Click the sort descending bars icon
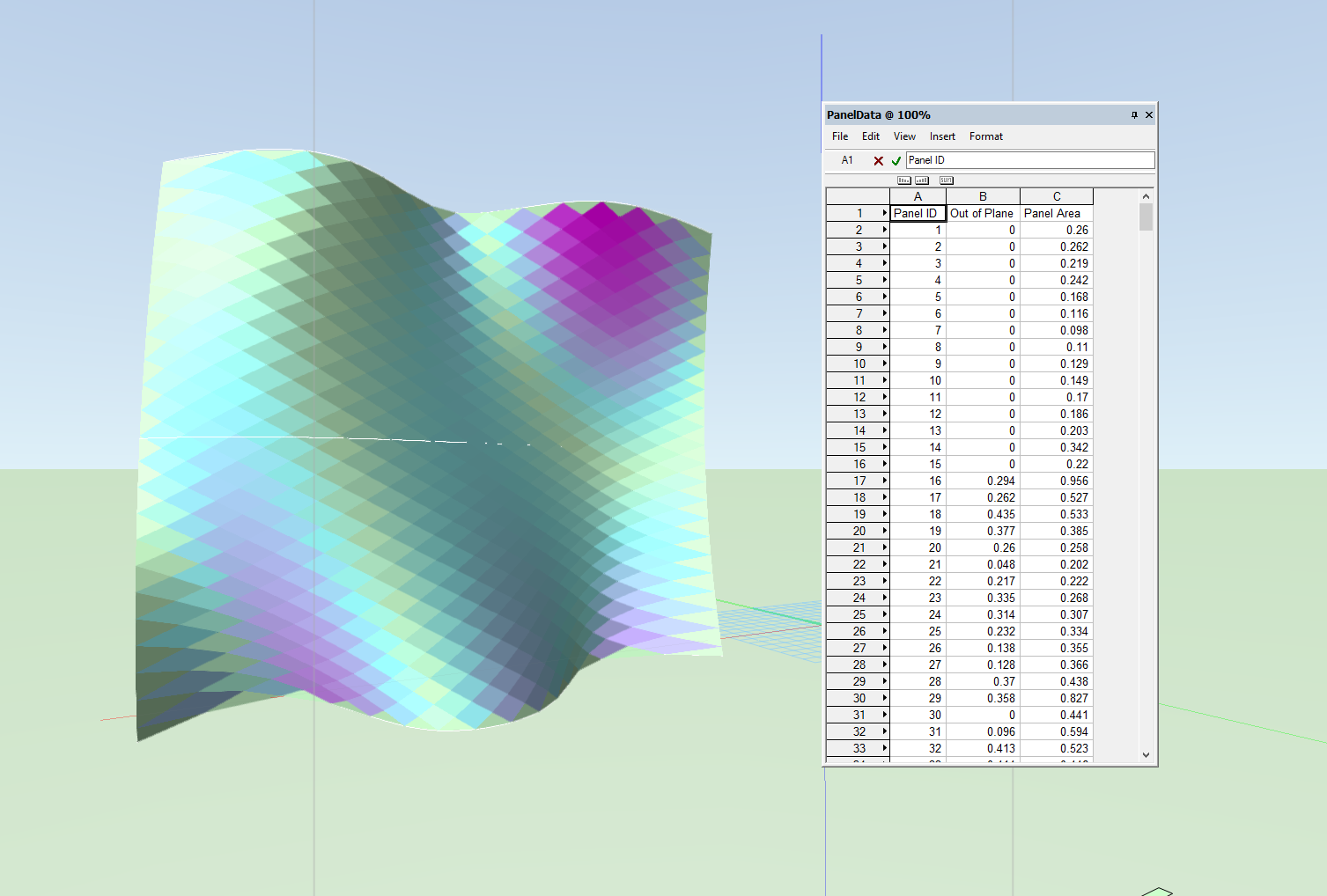The width and height of the screenshot is (1327, 896). click(904, 180)
